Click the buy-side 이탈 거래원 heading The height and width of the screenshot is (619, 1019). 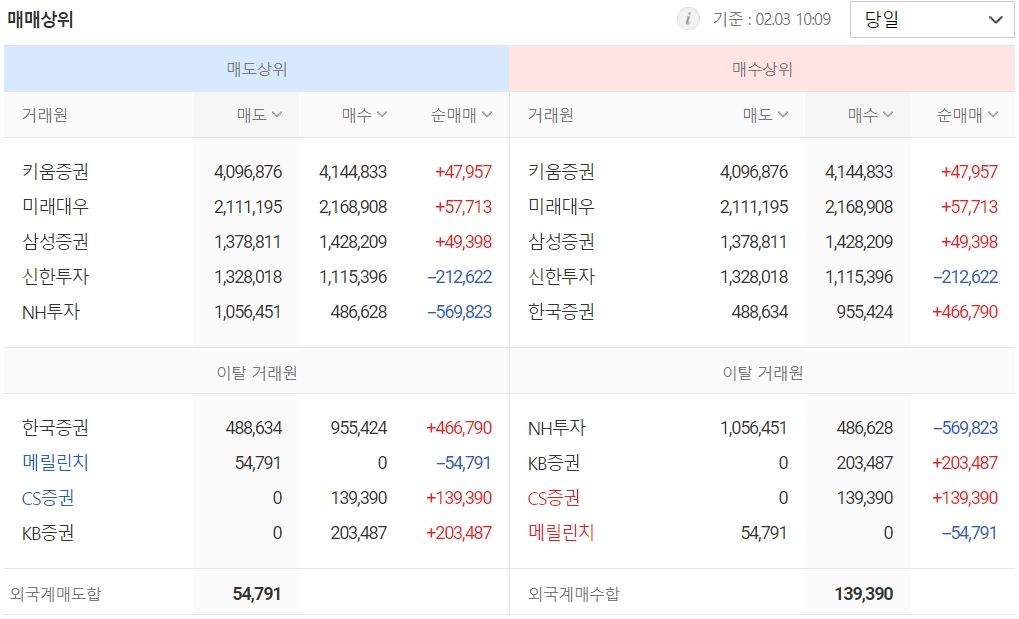[x=763, y=373]
